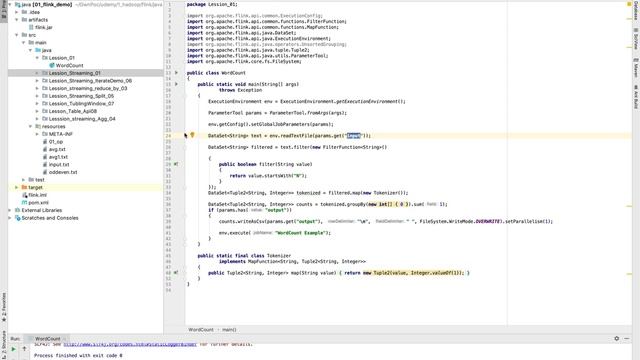Open the Favorites tool window tab
640x360 pixels.
(x=4, y=307)
